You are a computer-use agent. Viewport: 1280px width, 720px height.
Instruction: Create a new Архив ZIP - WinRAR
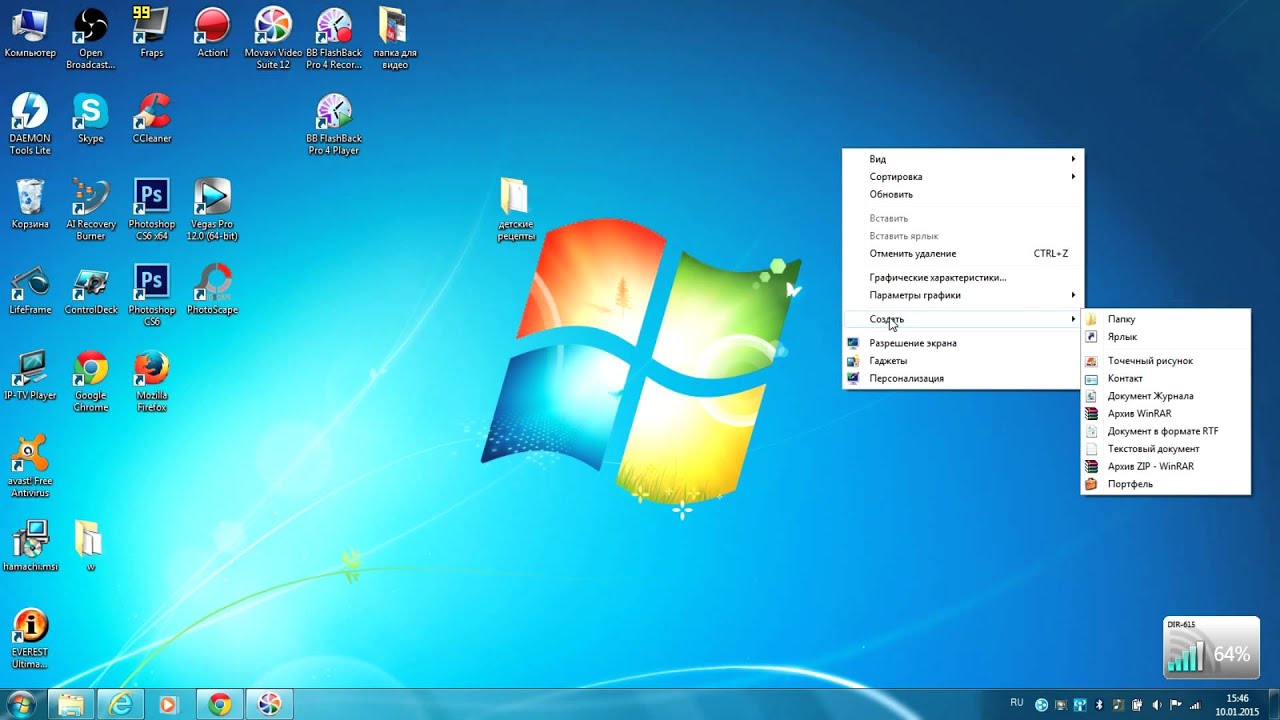tap(1166, 467)
